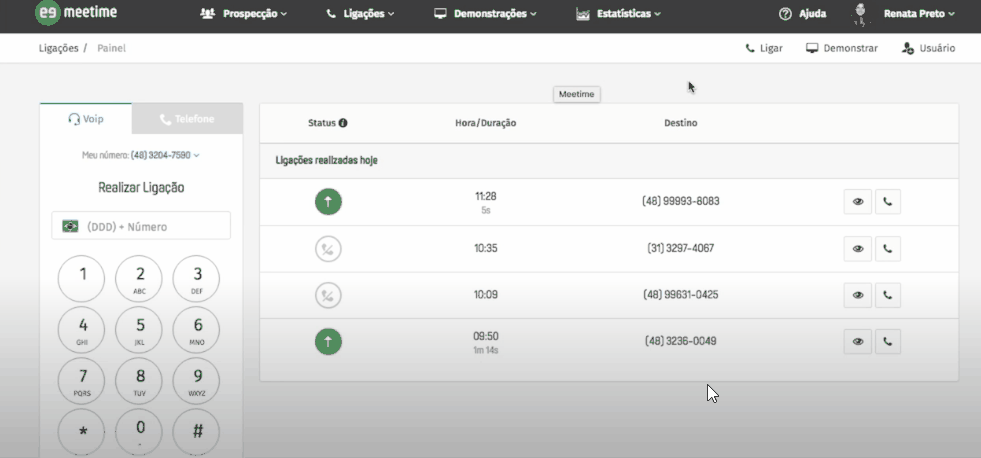981x458 pixels.
Task: View details of the 11:28 call via eye icon
Action: (858, 201)
